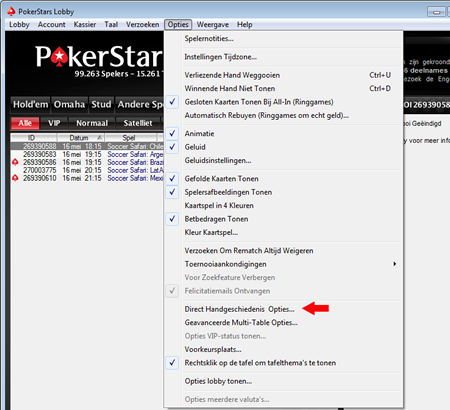450x410 pixels.
Task: Select tournament row 269390588
Action: tap(87, 146)
